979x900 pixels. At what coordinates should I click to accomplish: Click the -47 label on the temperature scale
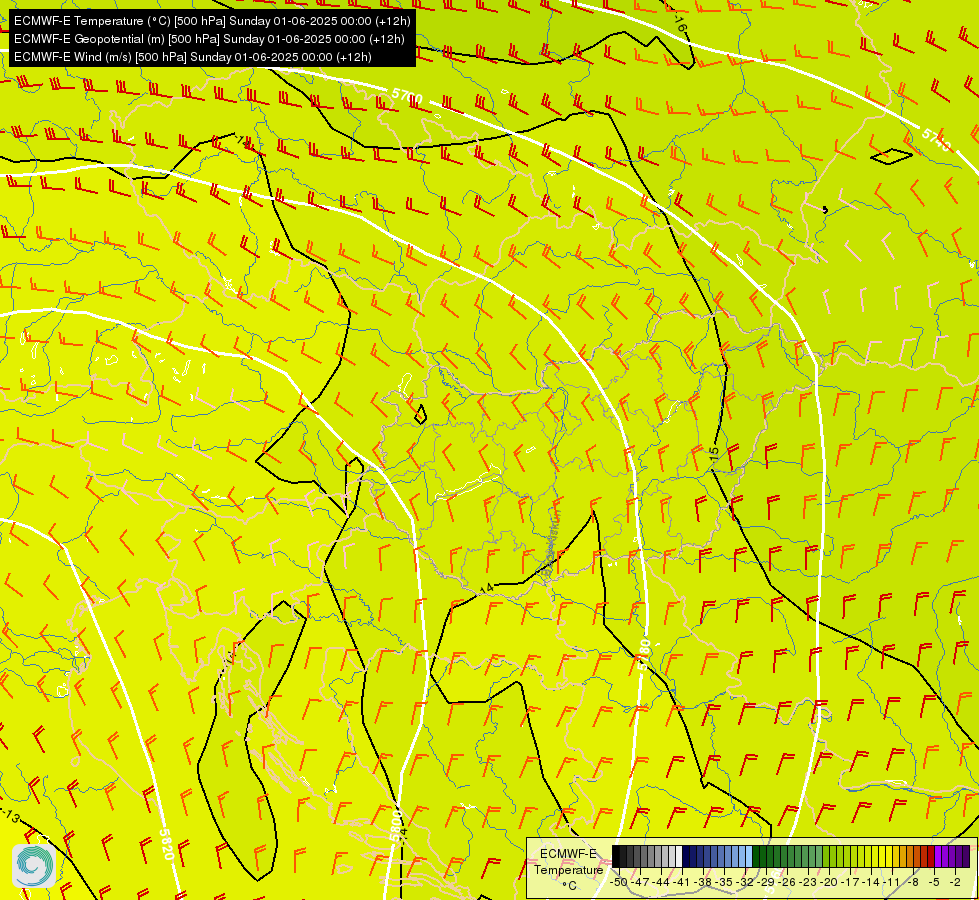[640, 882]
